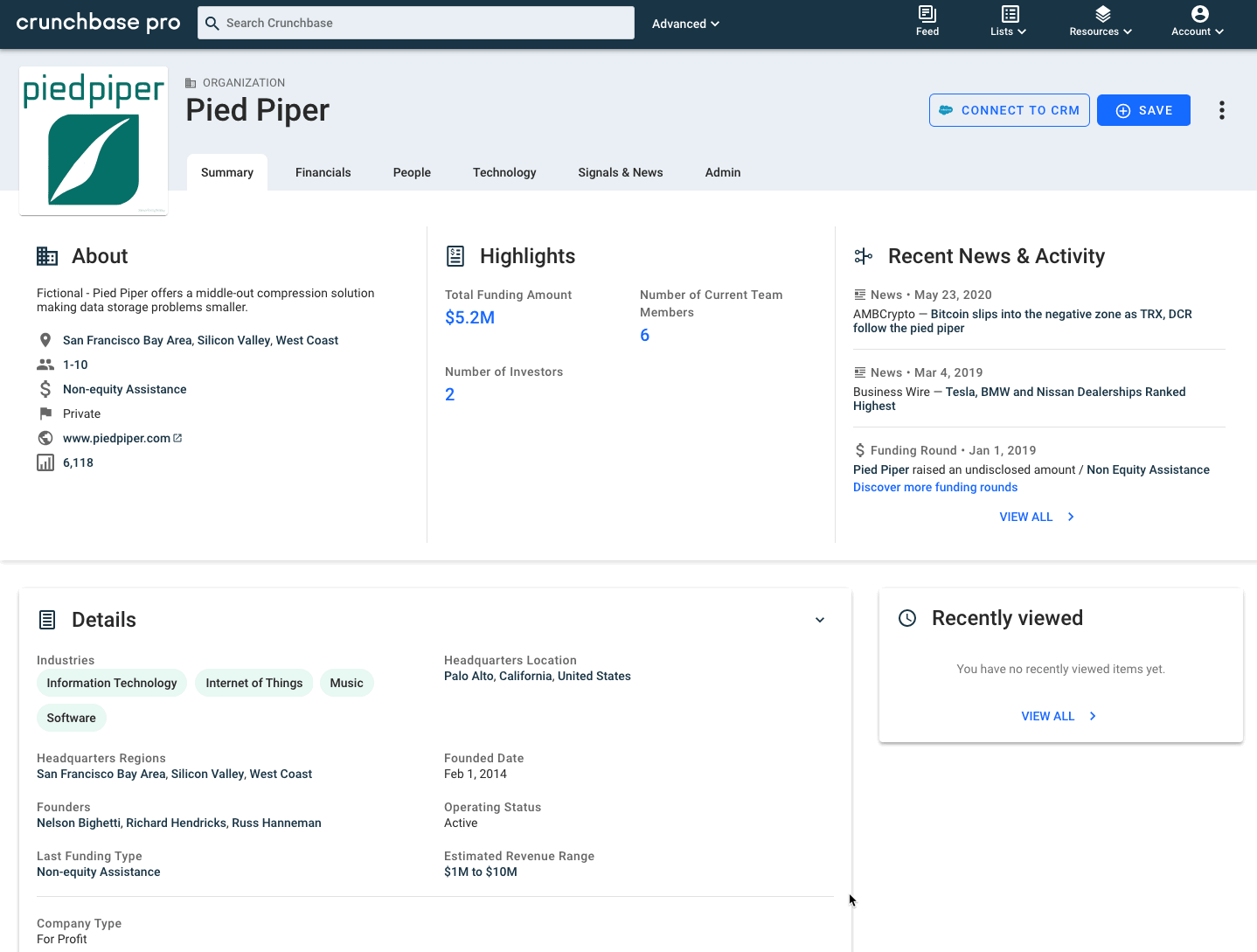Click the Details list icon
The height and width of the screenshot is (952, 1257).
[x=47, y=620]
